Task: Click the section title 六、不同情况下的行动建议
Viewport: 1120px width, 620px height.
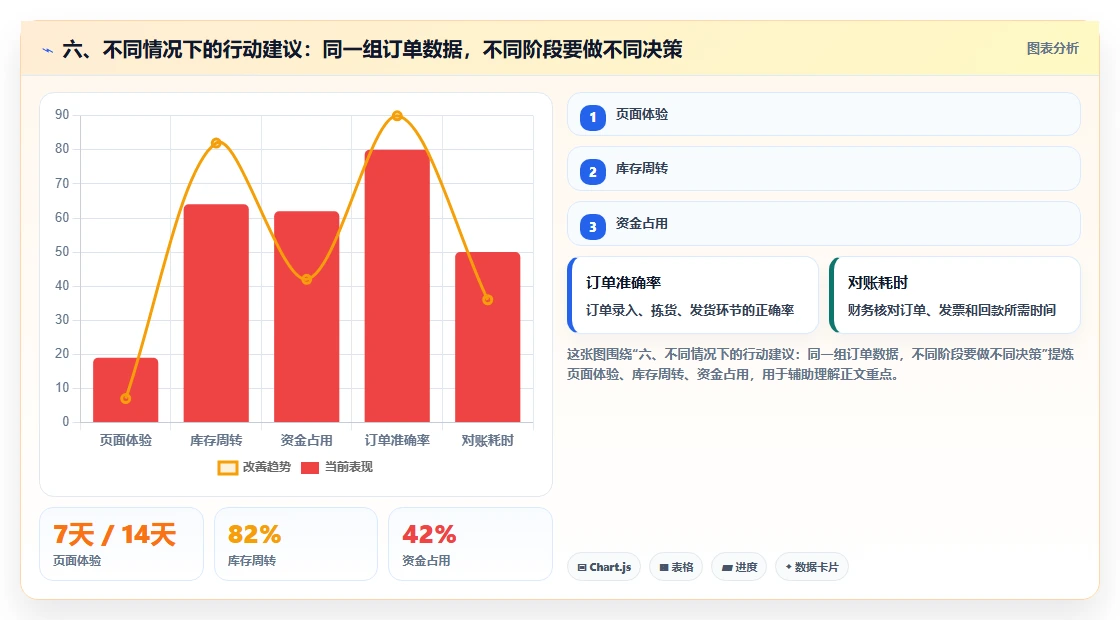Action: (372, 49)
